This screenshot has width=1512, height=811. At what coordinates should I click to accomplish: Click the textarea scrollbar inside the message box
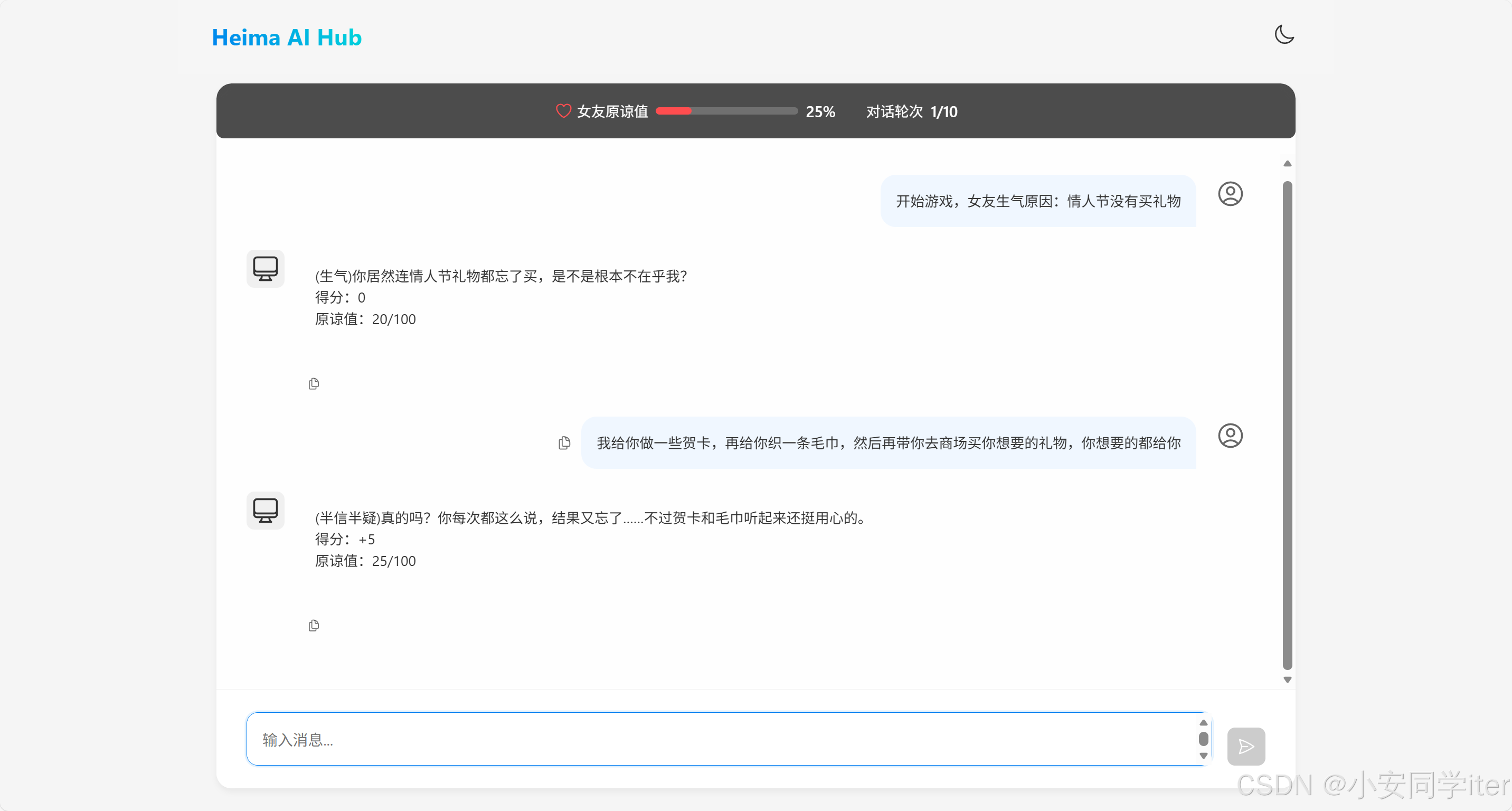click(1204, 739)
